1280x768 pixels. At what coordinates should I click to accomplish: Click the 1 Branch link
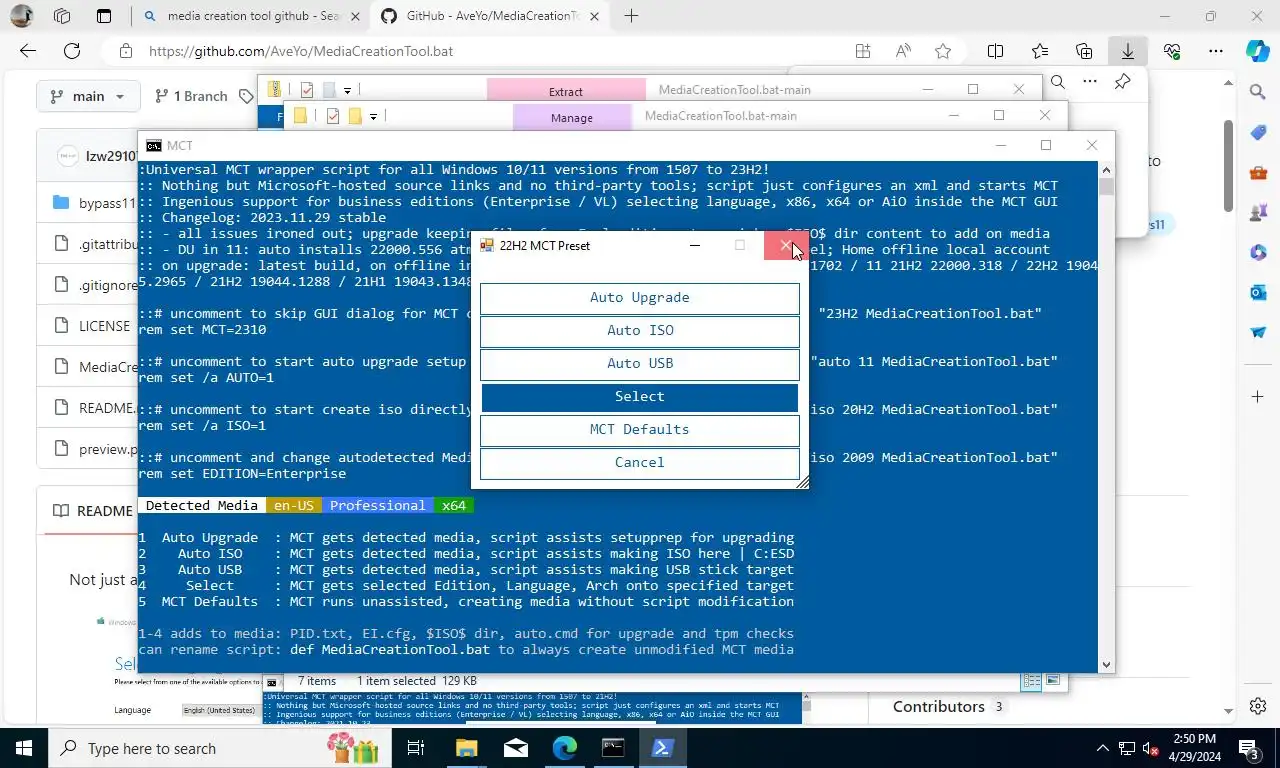point(191,96)
